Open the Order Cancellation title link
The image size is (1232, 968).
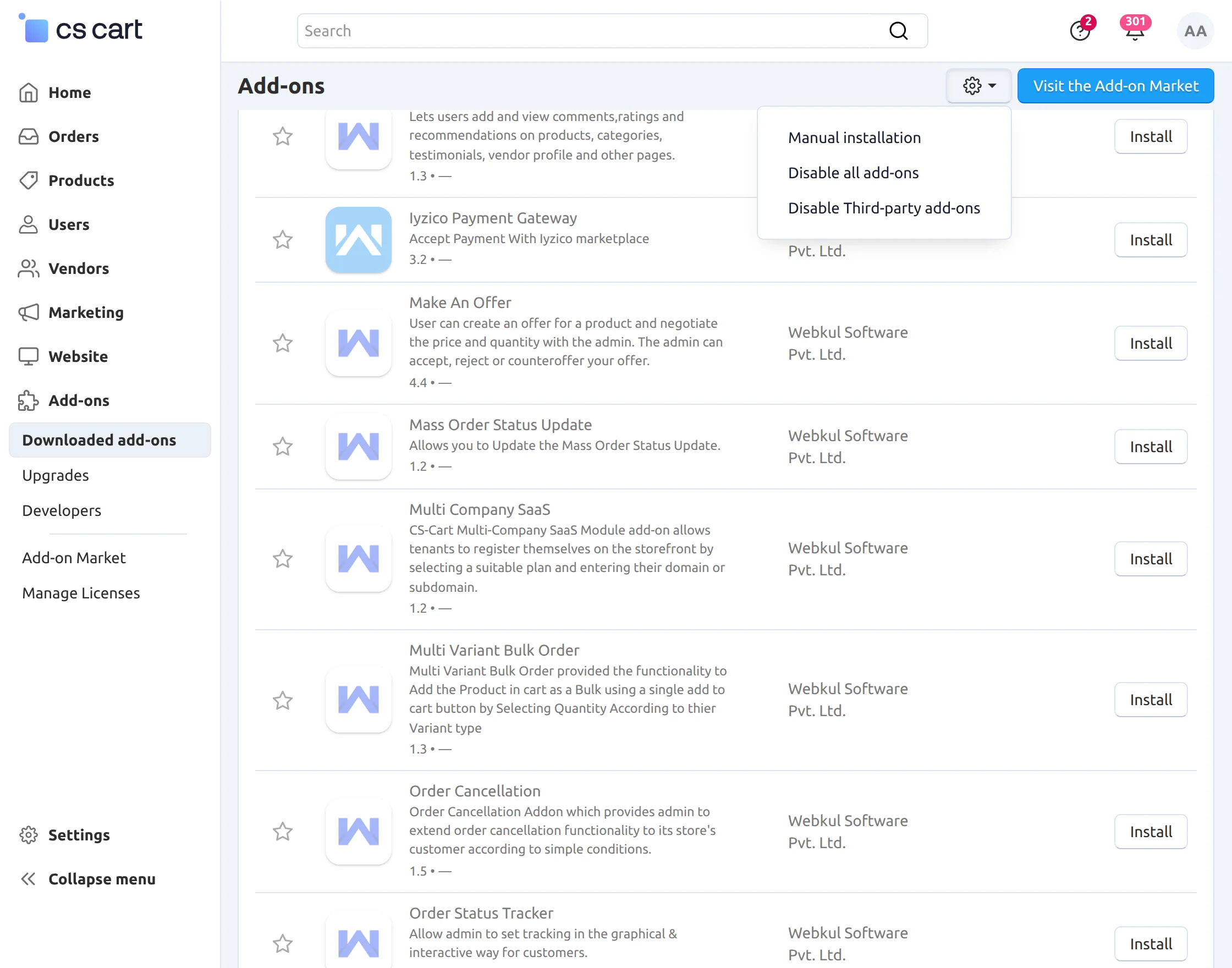(475, 791)
